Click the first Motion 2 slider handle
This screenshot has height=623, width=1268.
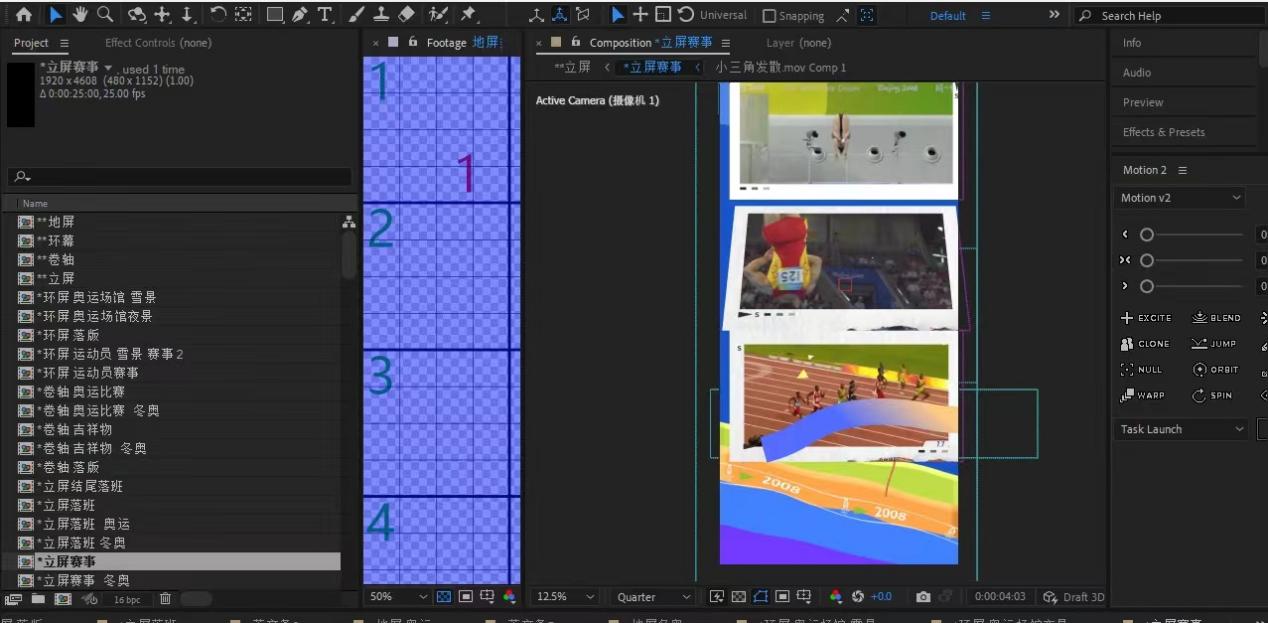coord(1147,235)
